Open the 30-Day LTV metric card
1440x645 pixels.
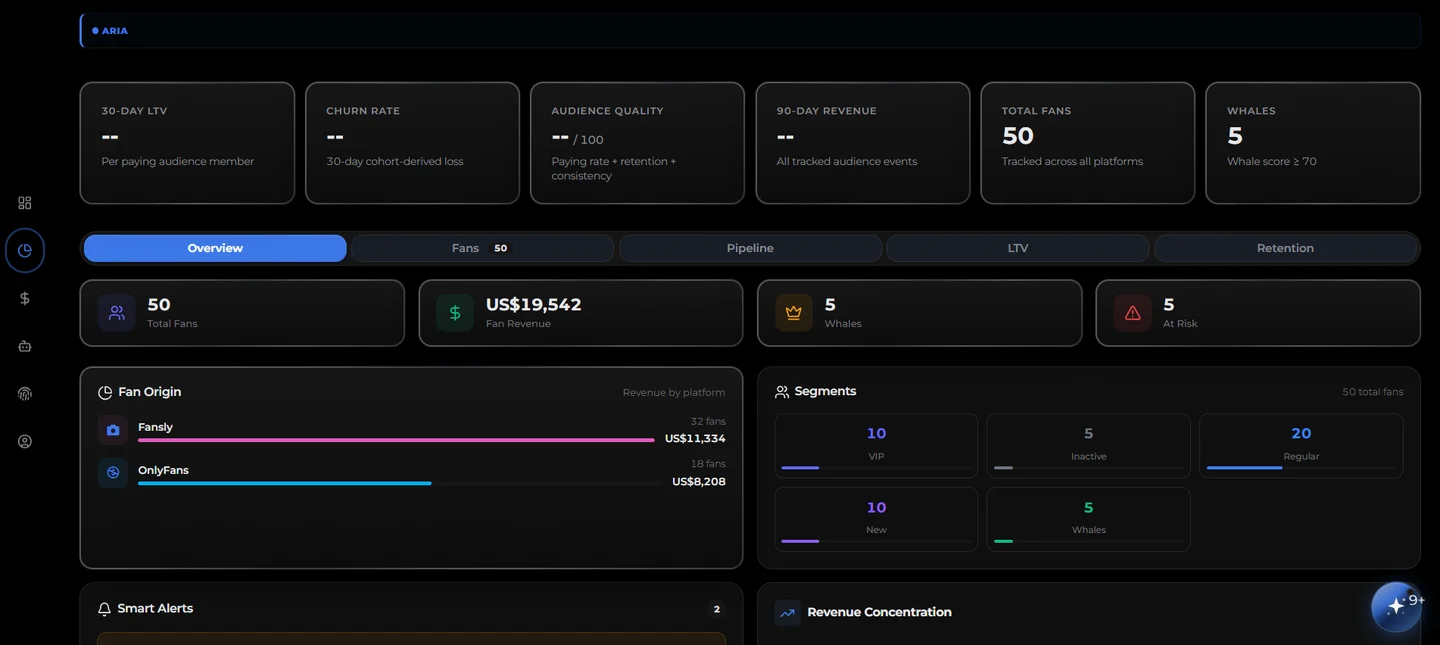tap(187, 143)
